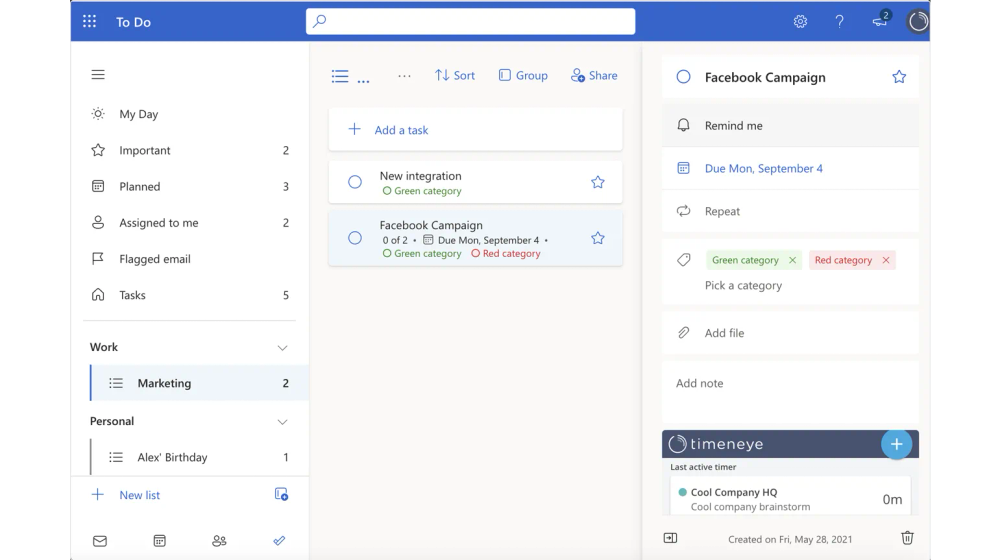Open the Sort options
The image size is (1000, 560).
tap(455, 75)
